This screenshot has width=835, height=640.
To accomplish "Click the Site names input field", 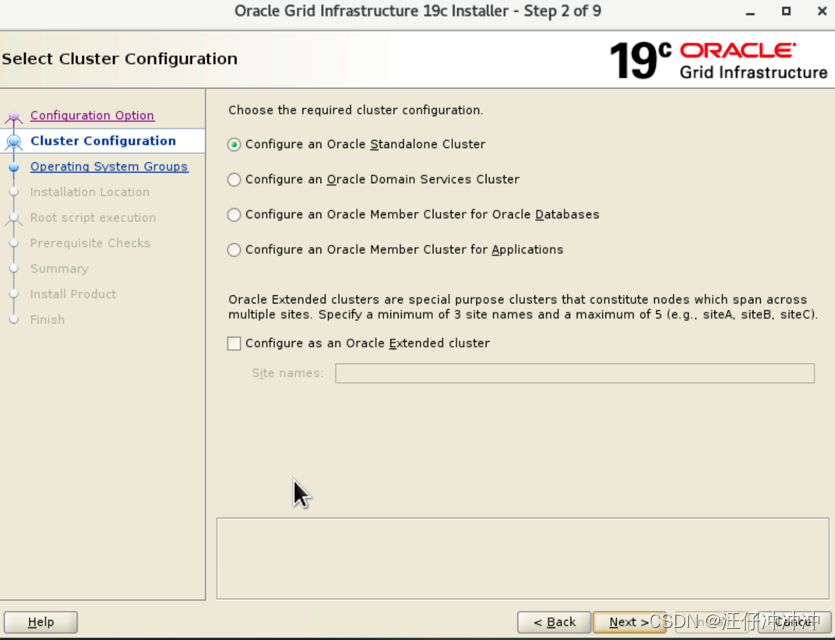I will (574, 373).
